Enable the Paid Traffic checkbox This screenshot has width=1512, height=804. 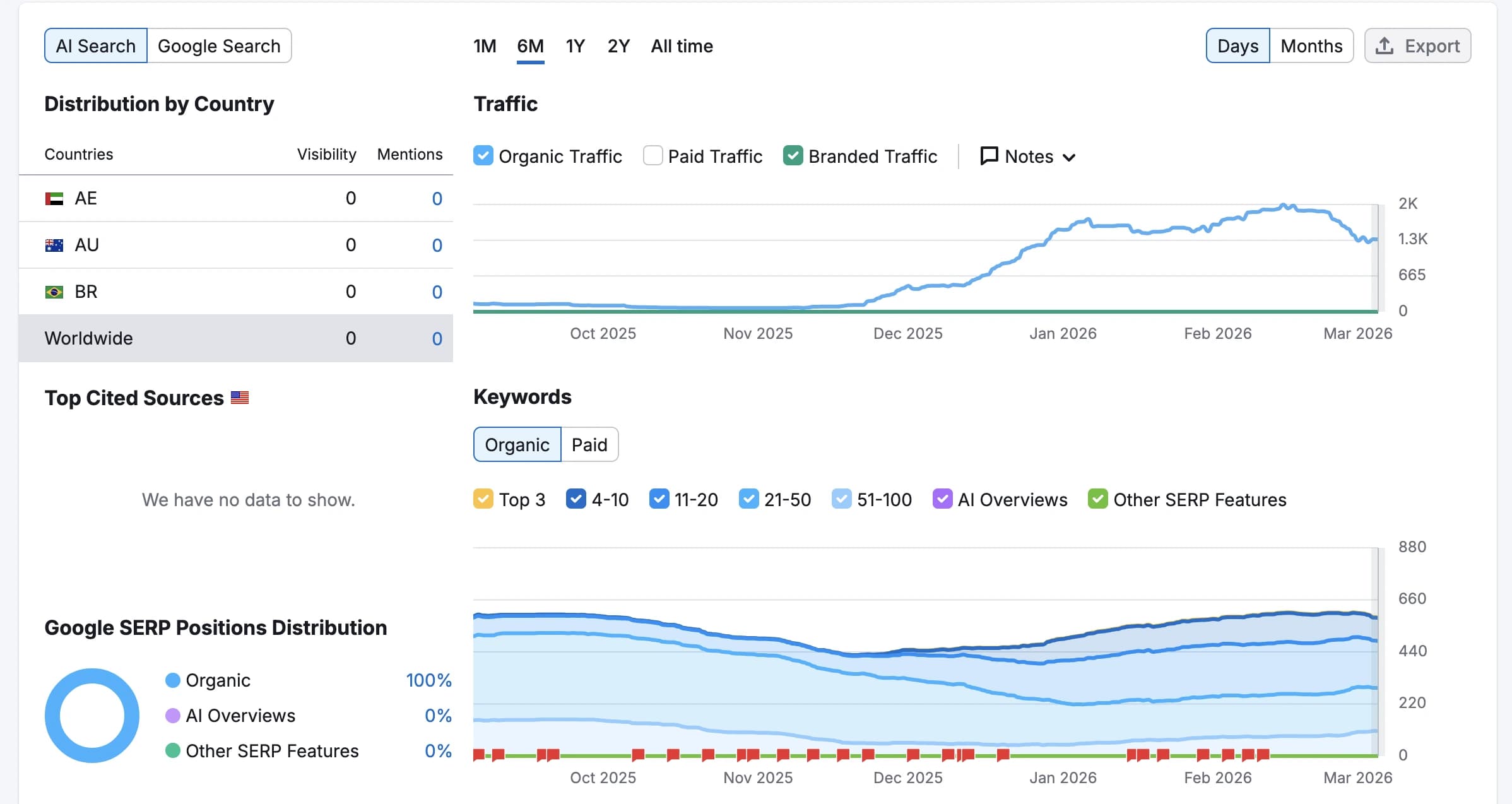point(653,156)
